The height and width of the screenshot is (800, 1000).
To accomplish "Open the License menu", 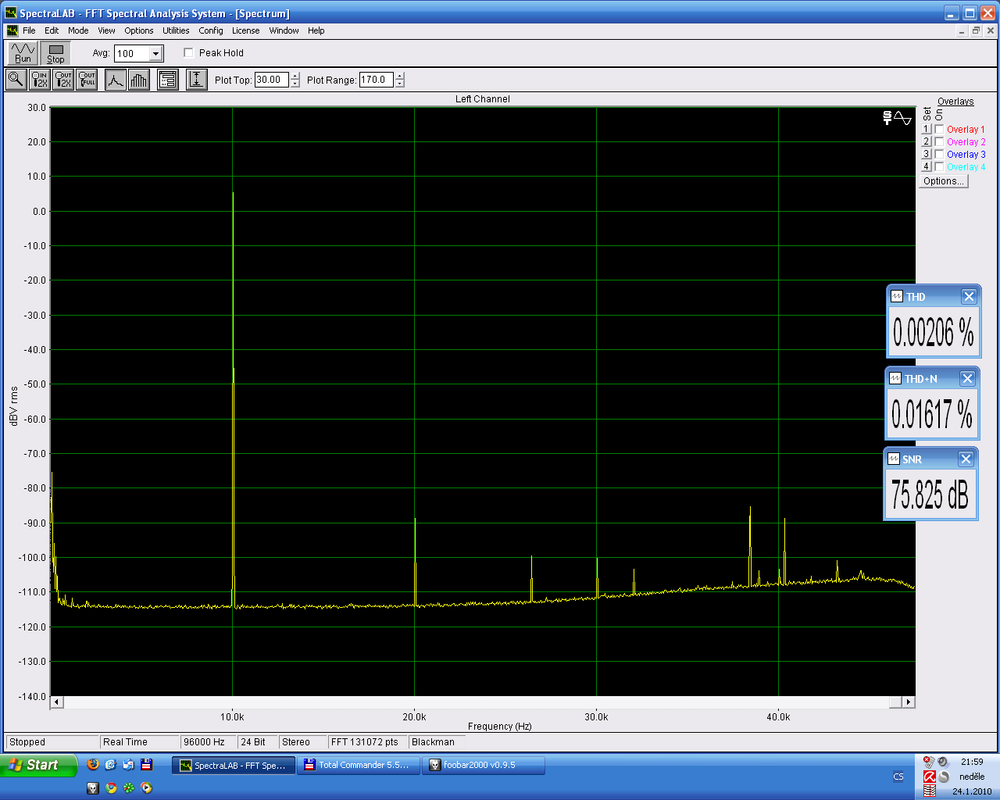I will coord(246,31).
